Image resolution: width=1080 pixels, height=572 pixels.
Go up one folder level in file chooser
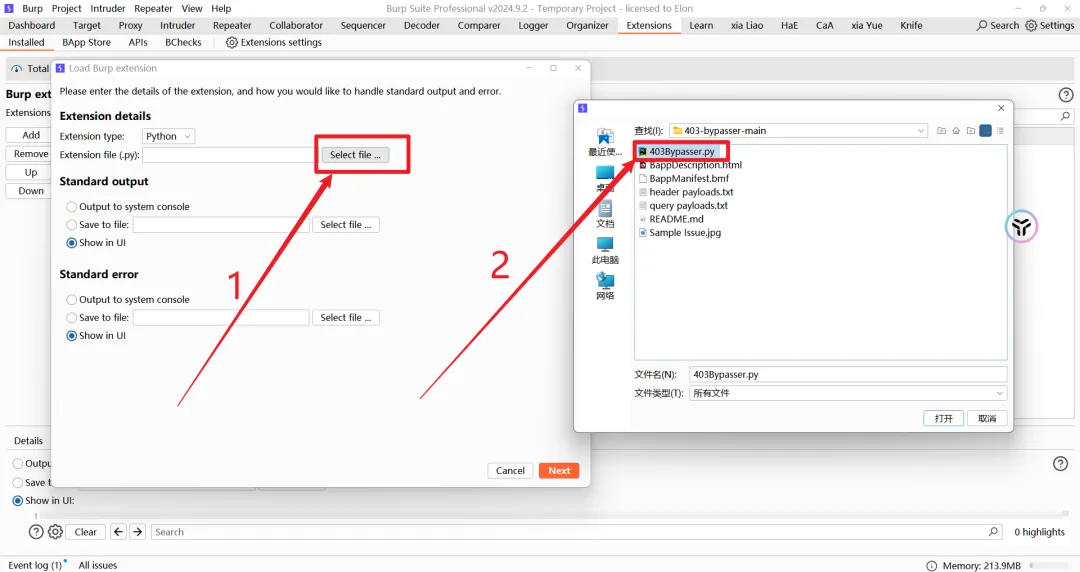942,131
